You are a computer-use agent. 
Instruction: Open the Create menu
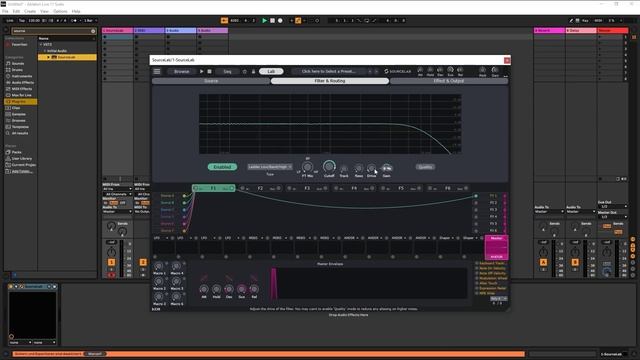(x=30, y=11)
